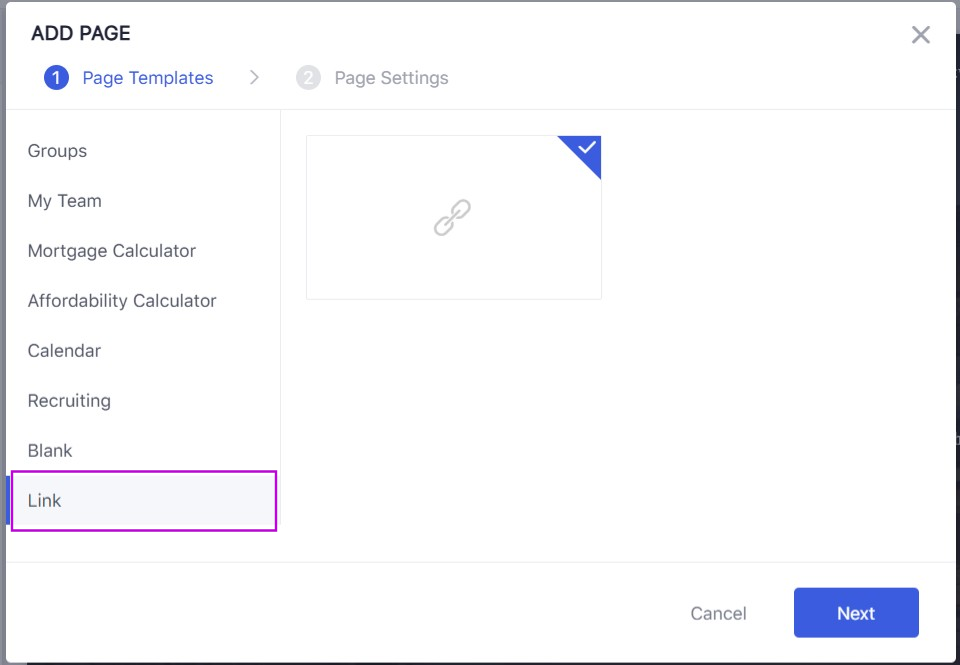Open the Page Templates step
The image size is (960, 665).
click(x=148, y=78)
